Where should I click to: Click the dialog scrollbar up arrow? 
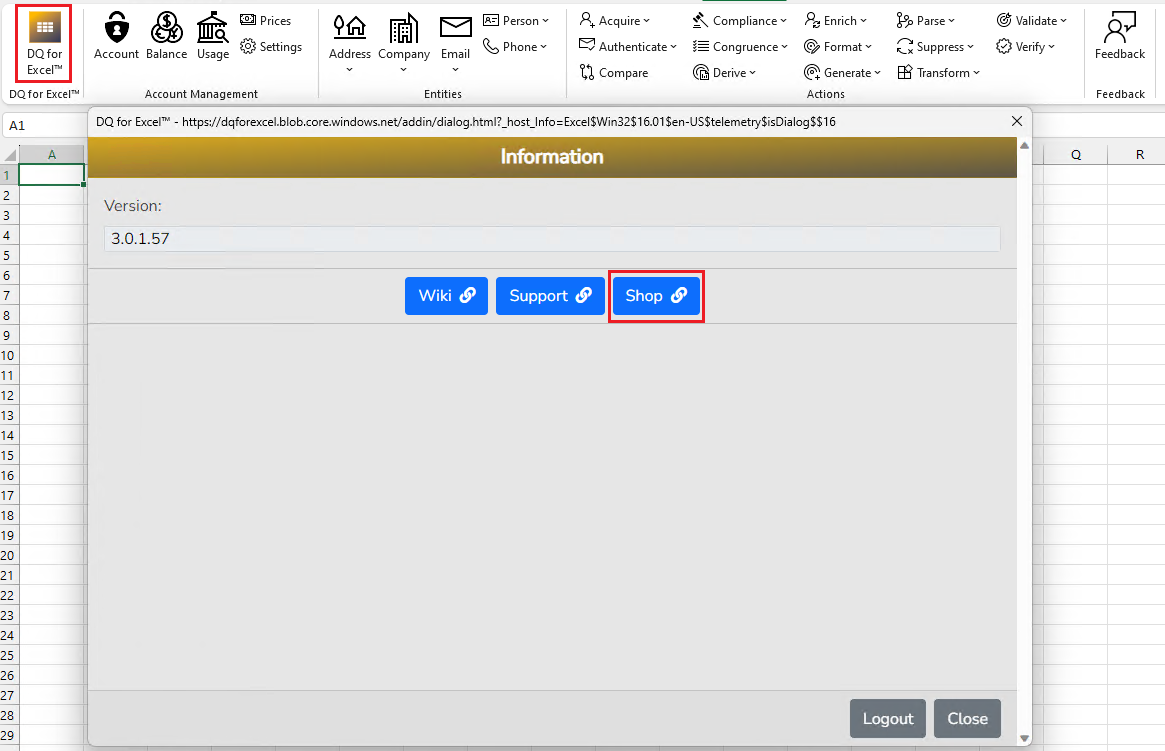point(1025,145)
